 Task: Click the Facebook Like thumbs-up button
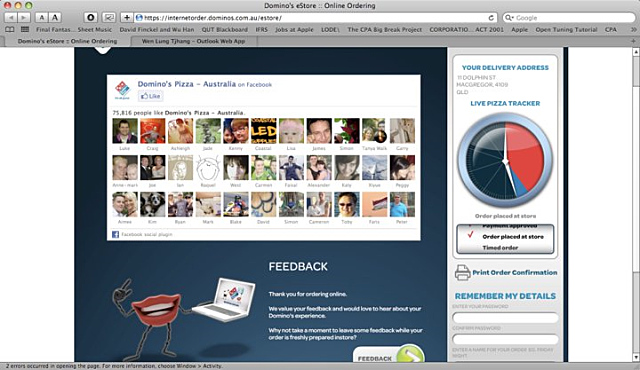[151, 96]
